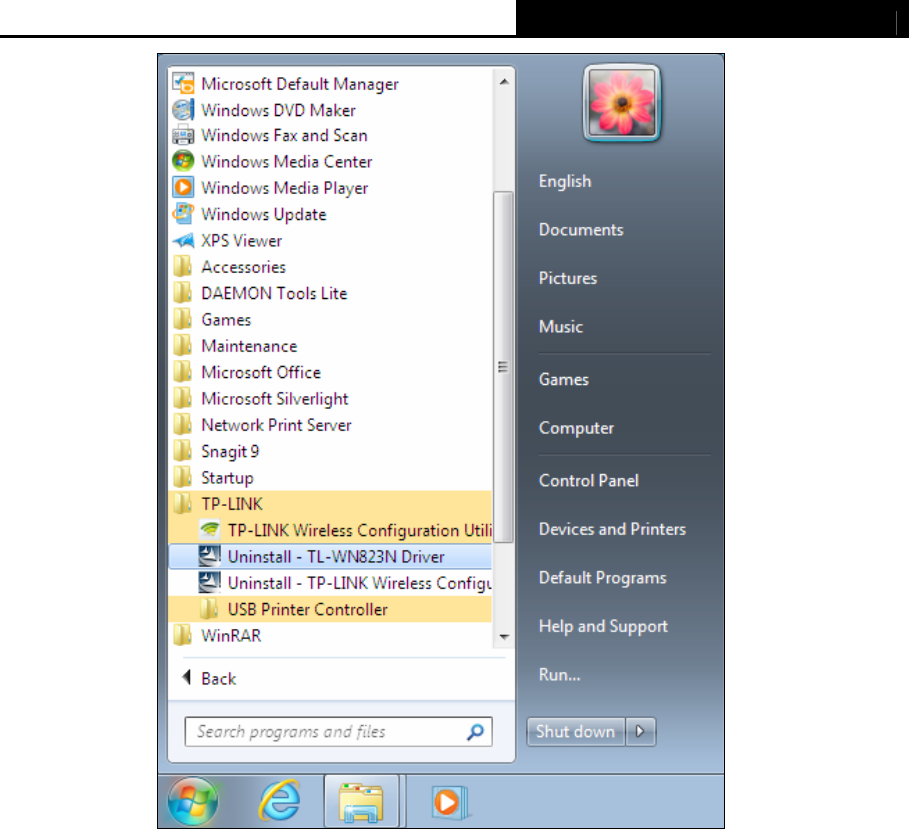
Task: Click the Windows Fax and Scan icon
Action: click(x=183, y=135)
